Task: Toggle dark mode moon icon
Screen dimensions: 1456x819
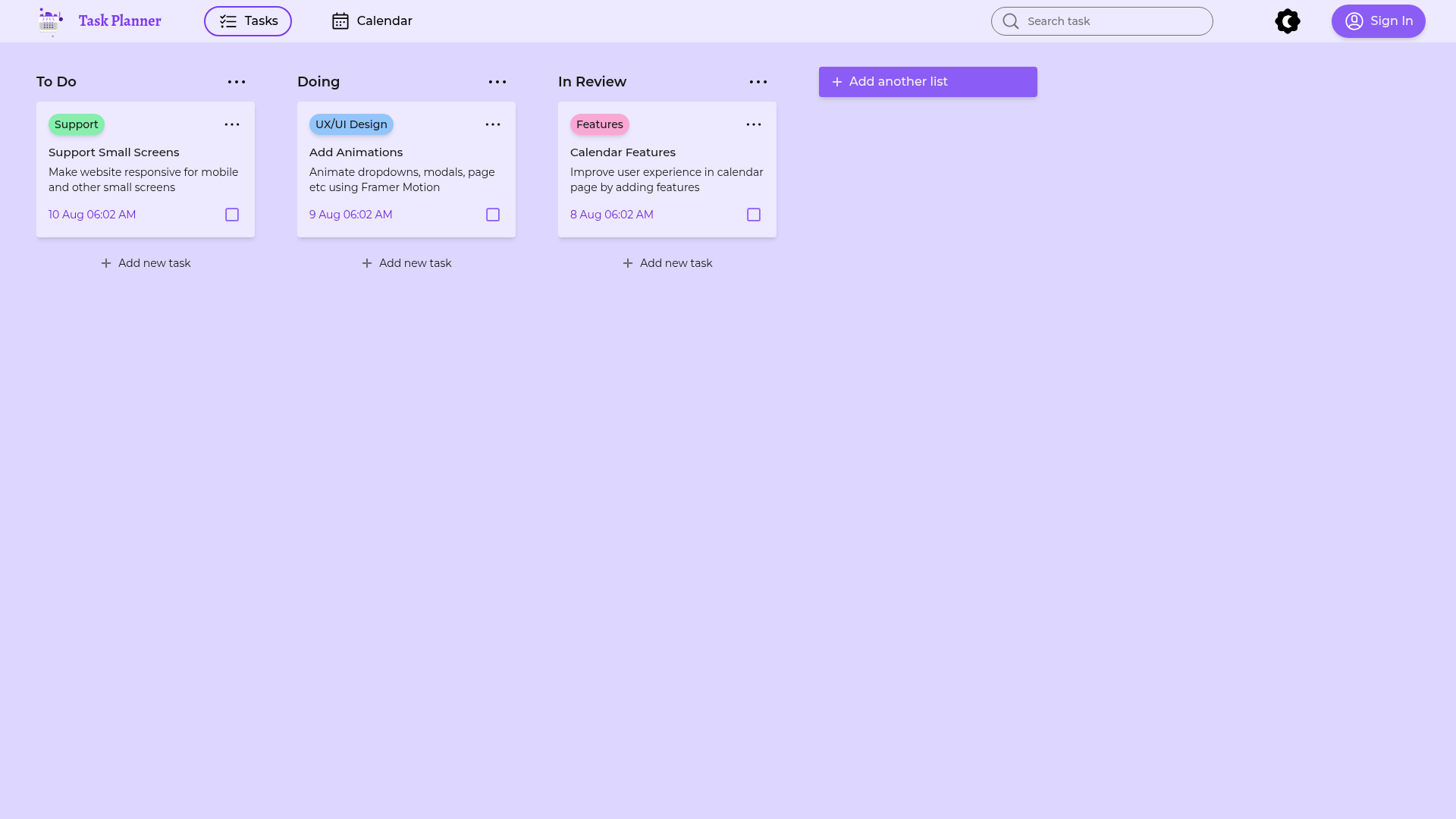Action: pyautogui.click(x=1288, y=21)
